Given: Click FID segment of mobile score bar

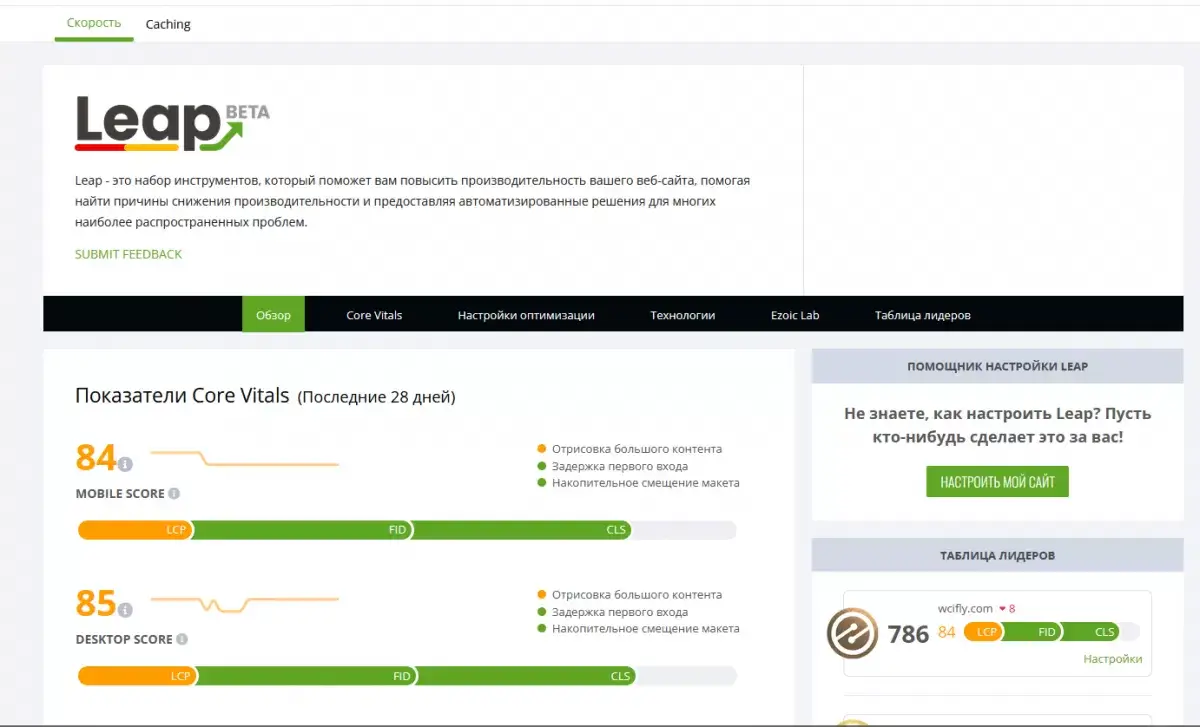Looking at the screenshot, I should 302,530.
